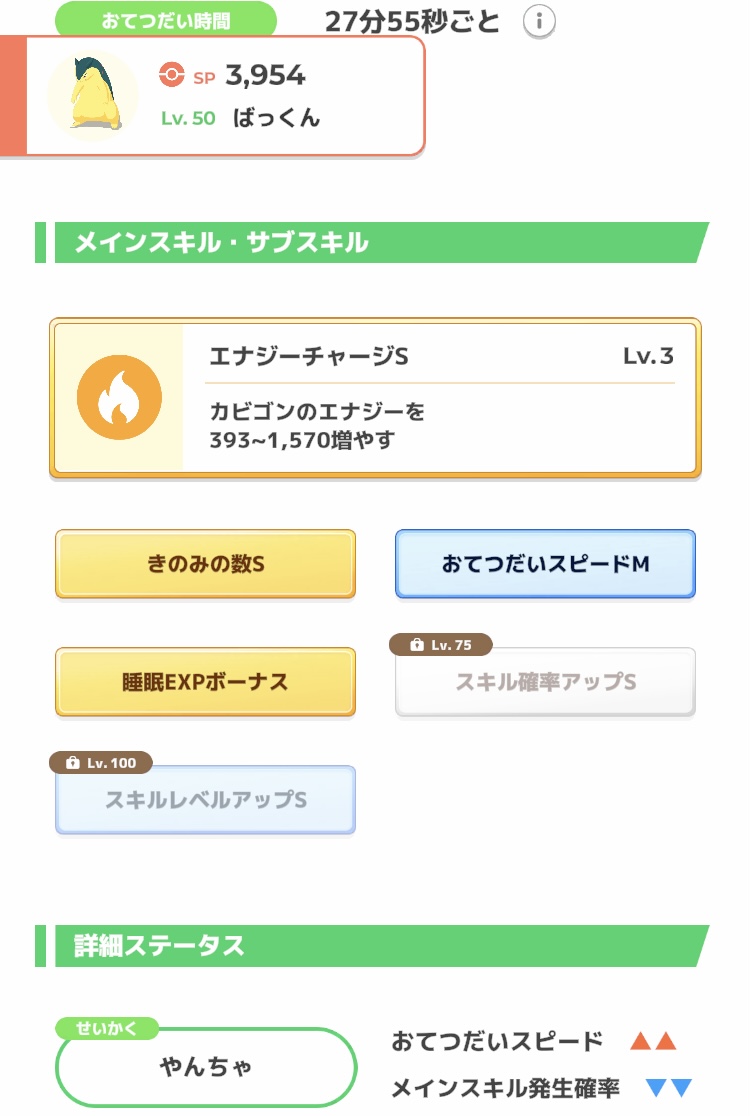Image resolution: width=750 pixels, height=1116 pixels.
Task: Tap the lock icon on Lv. 100 badge
Action: [73, 763]
